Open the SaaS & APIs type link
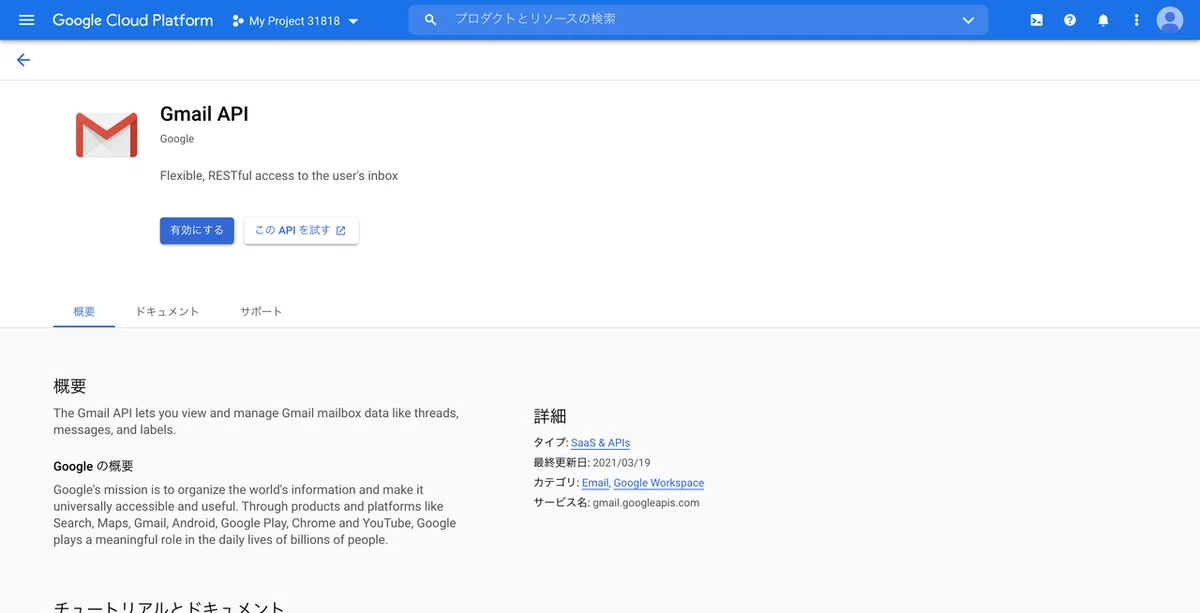The image size is (1200, 613). click(x=600, y=443)
